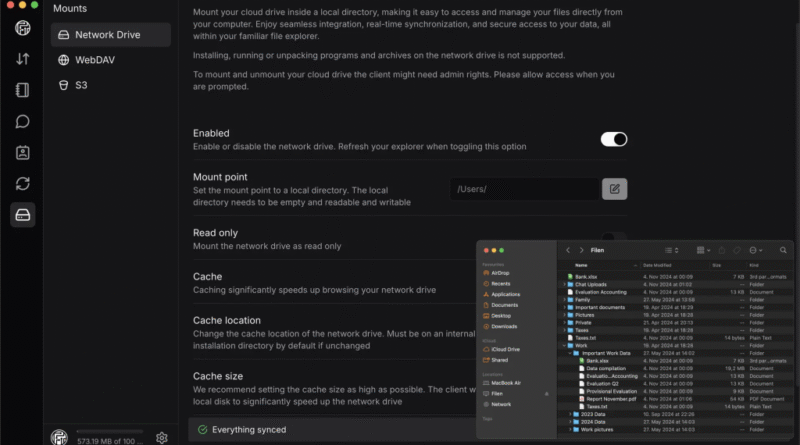This screenshot has width=800, height=445.
Task: Select the 'Data compilation' file row
Action: [x=676, y=368]
